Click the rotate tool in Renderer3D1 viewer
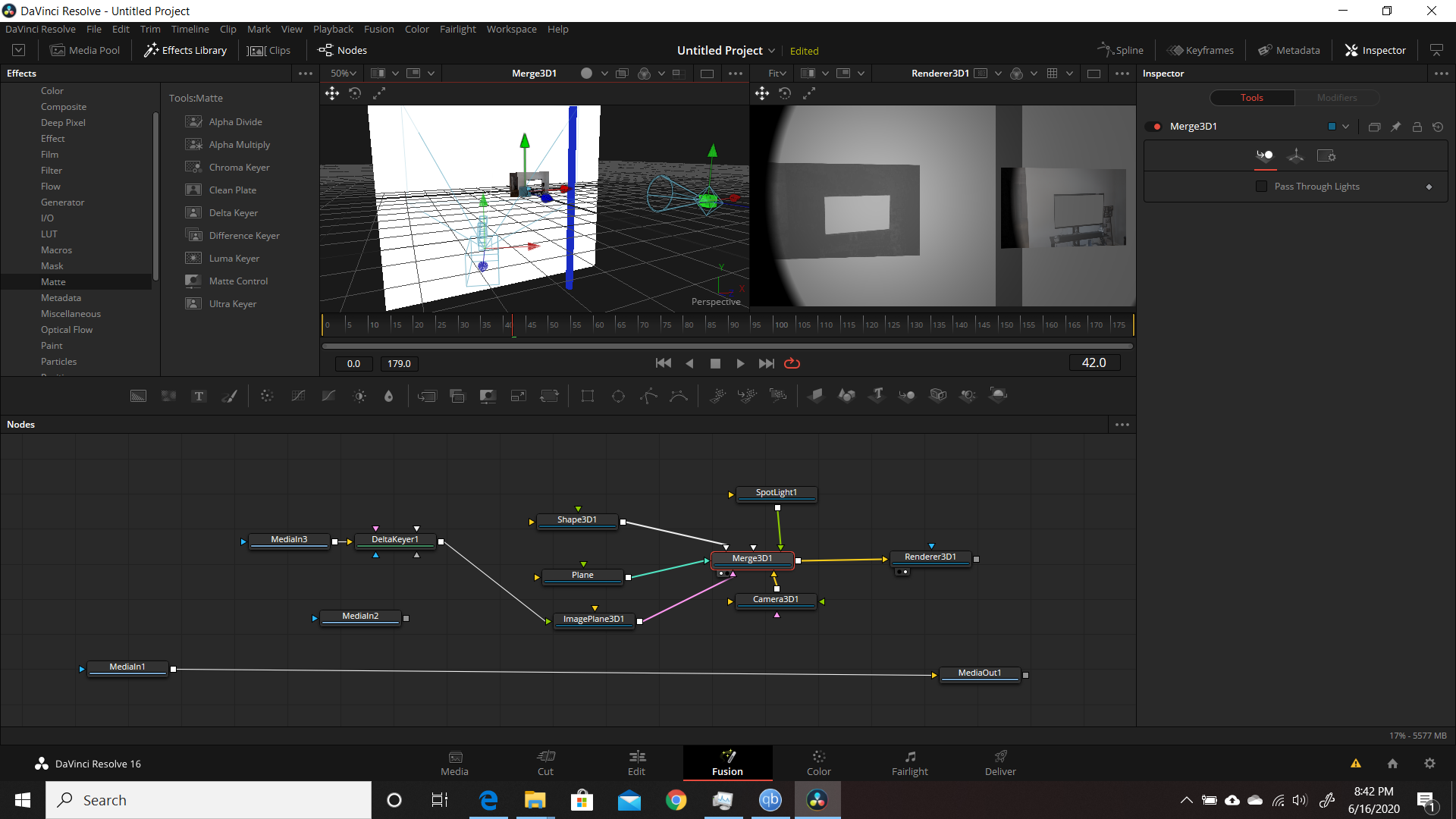Image resolution: width=1456 pixels, height=819 pixels. click(x=785, y=93)
